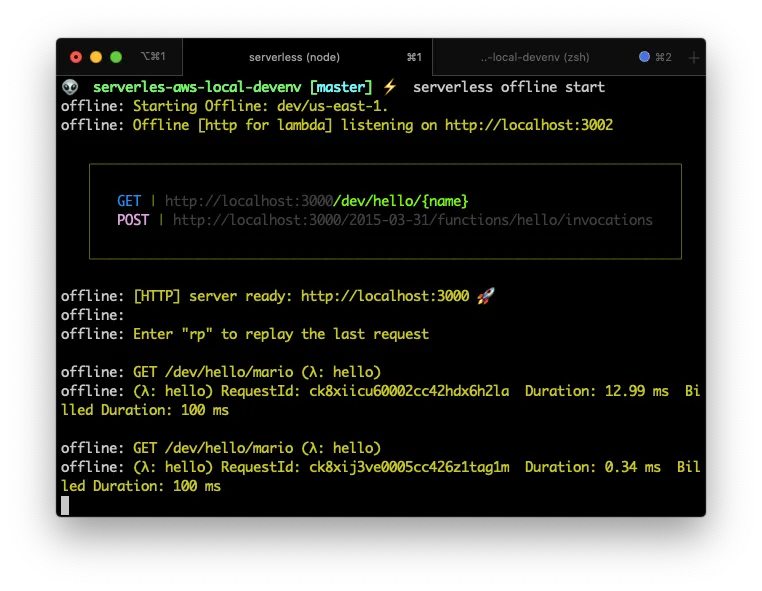Click 'Starting Offline: dev/us-east-1.' line
The width and height of the screenshot is (762, 591).
click(260, 106)
